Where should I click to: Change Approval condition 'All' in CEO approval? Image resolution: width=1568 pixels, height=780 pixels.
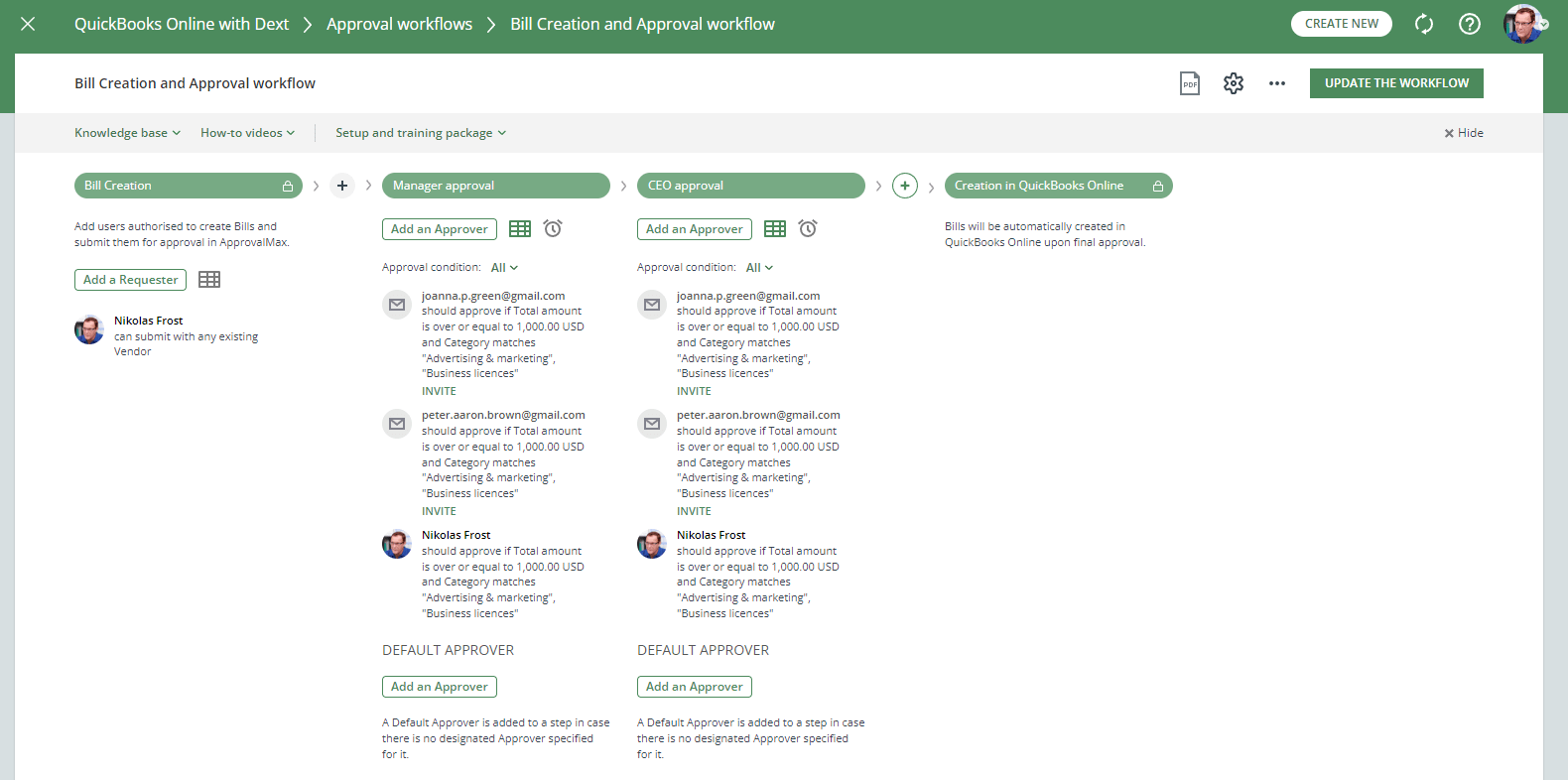[759, 268]
